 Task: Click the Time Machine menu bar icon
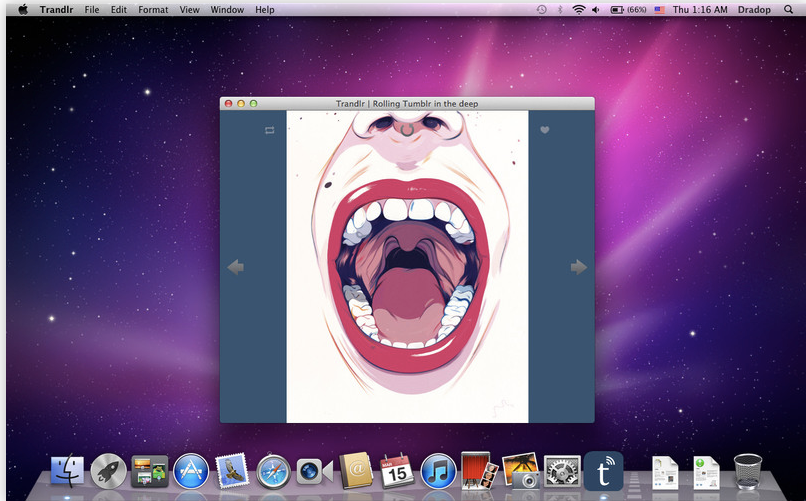point(541,9)
